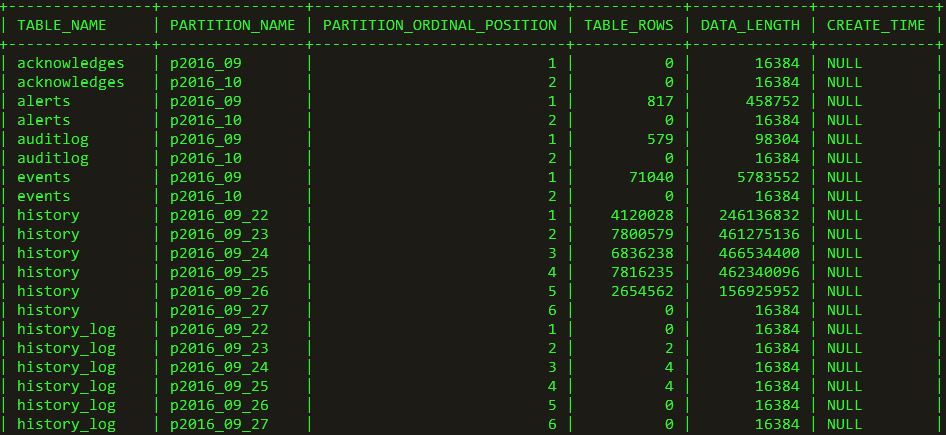This screenshot has height=435, width=946.
Task: Click partition p2016_10 of the auditlog table
Action: (x=206, y=158)
